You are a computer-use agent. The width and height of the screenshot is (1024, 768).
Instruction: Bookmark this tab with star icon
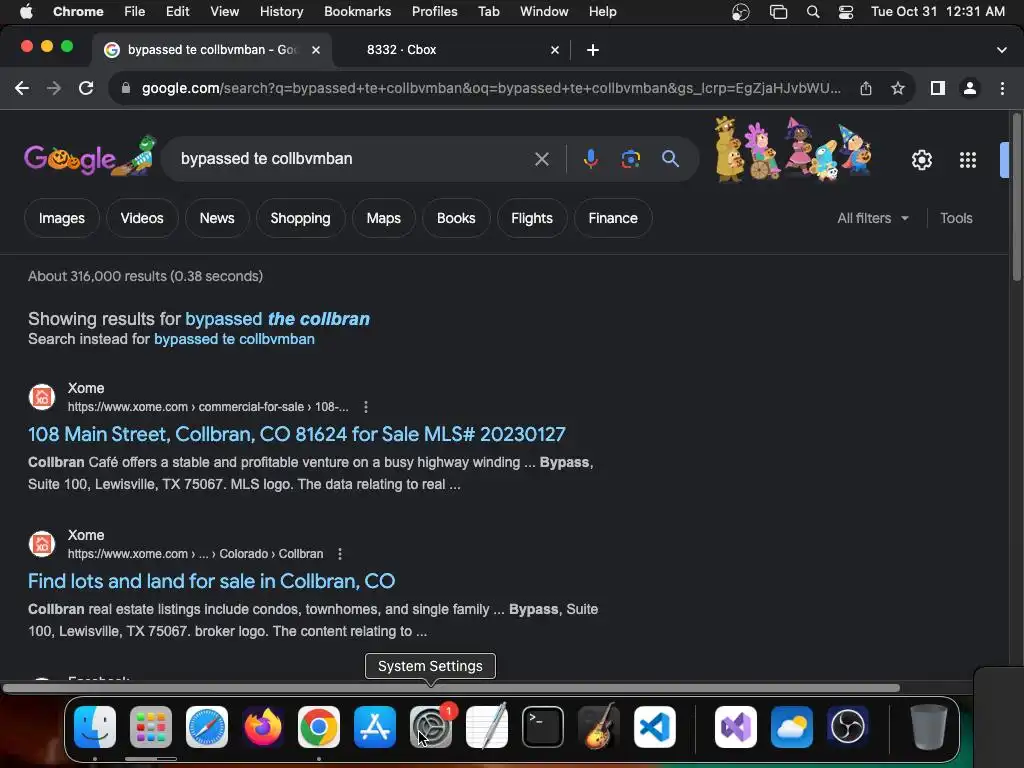pos(898,88)
